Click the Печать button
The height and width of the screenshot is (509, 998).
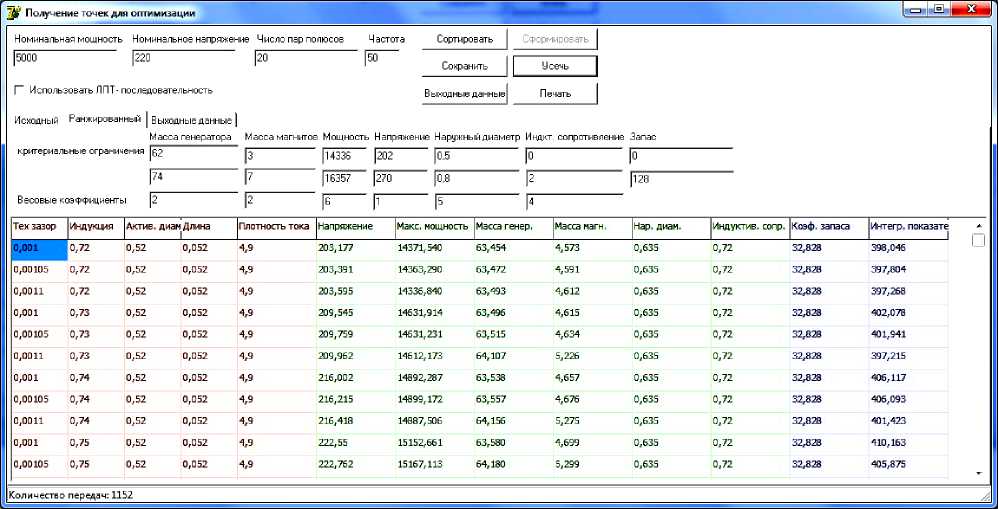tap(555, 94)
